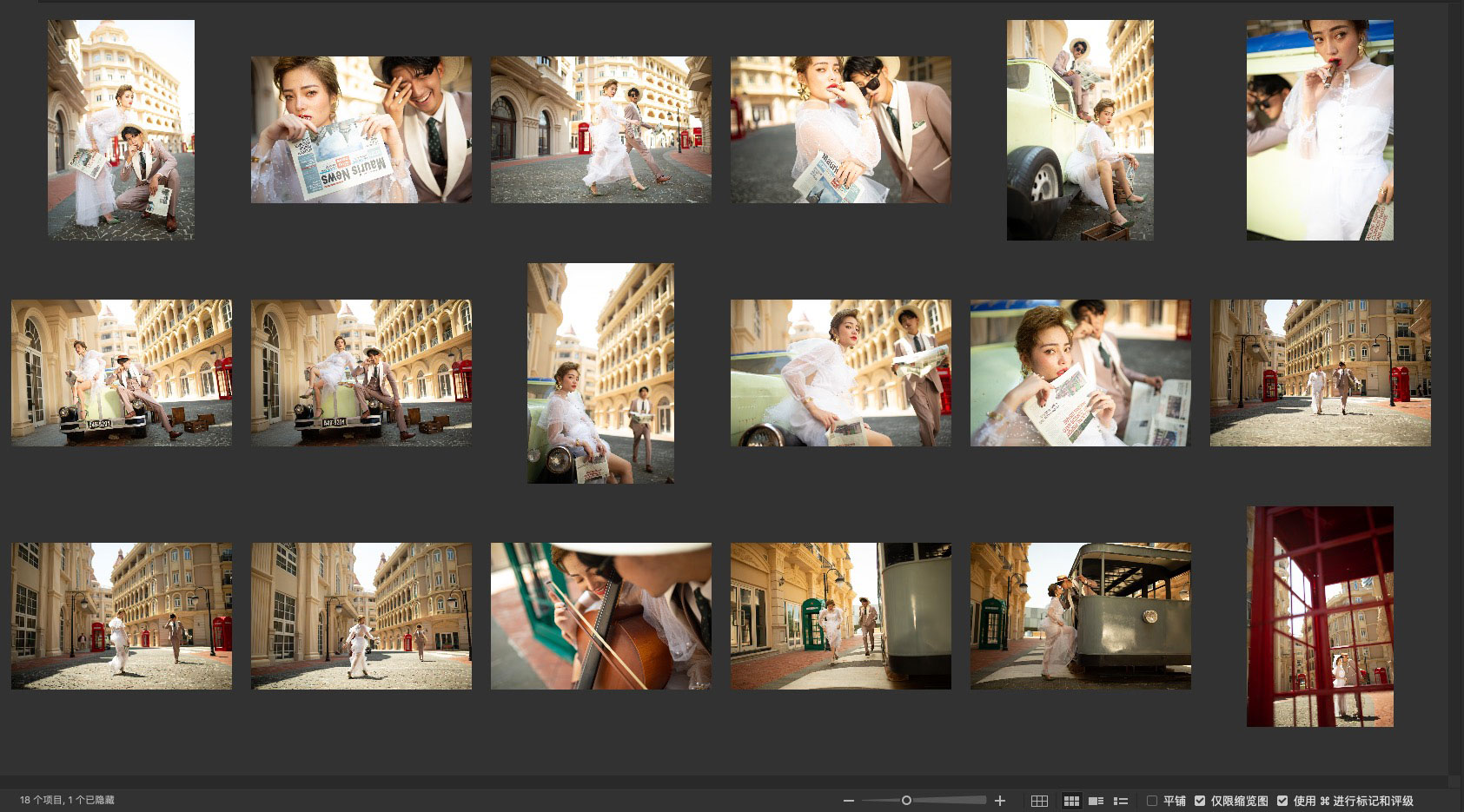The height and width of the screenshot is (812, 1464).
Task: Select man with sunglasses and woman close-up photo
Action: [x=840, y=130]
